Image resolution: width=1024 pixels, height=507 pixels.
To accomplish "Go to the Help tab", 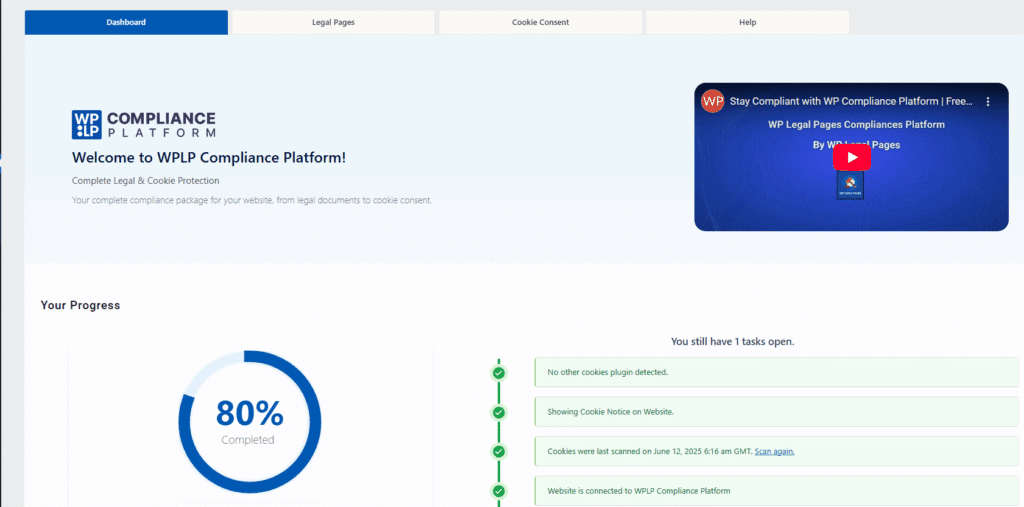I will click(747, 22).
